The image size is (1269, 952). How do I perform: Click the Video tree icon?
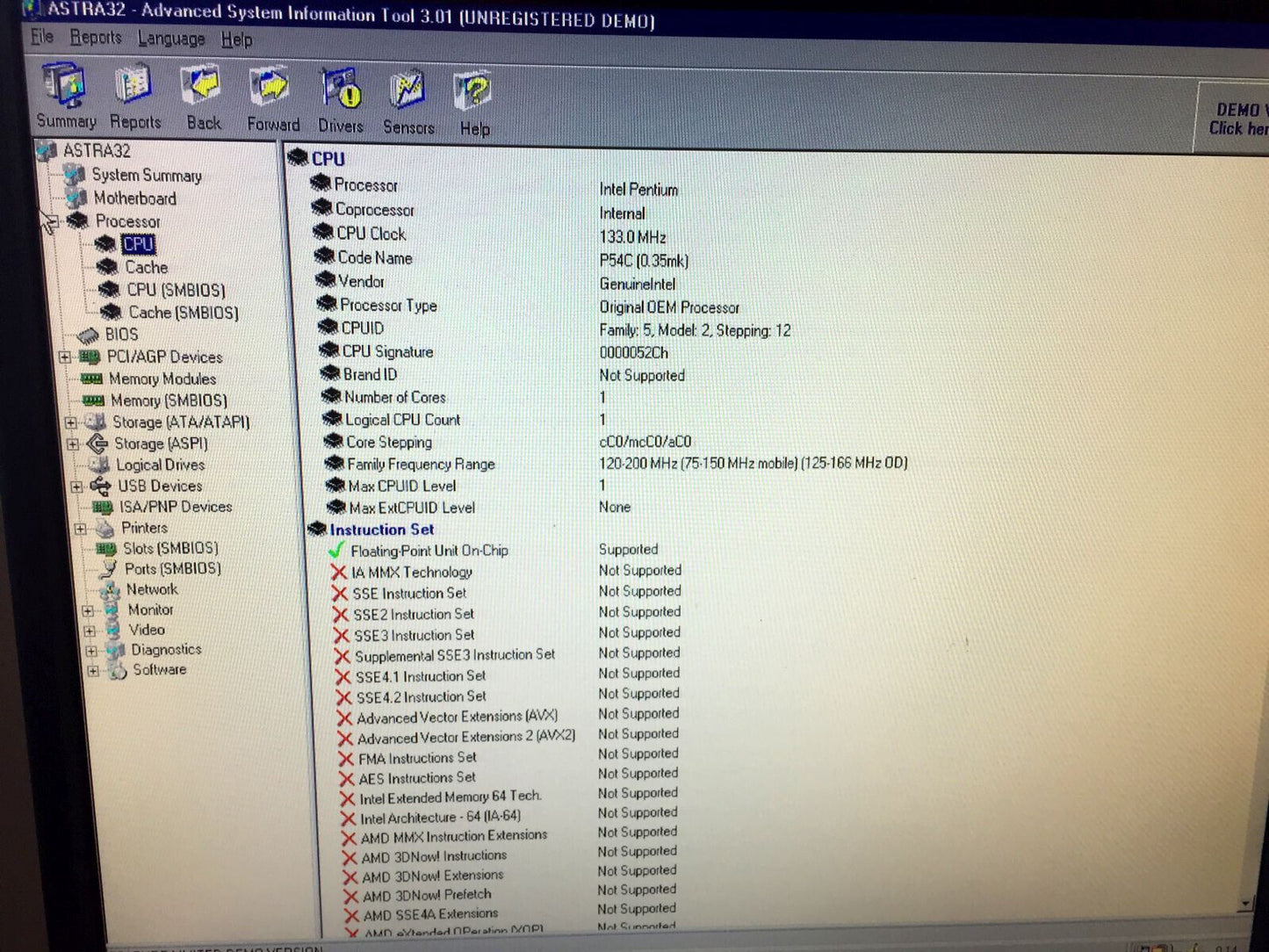113,630
